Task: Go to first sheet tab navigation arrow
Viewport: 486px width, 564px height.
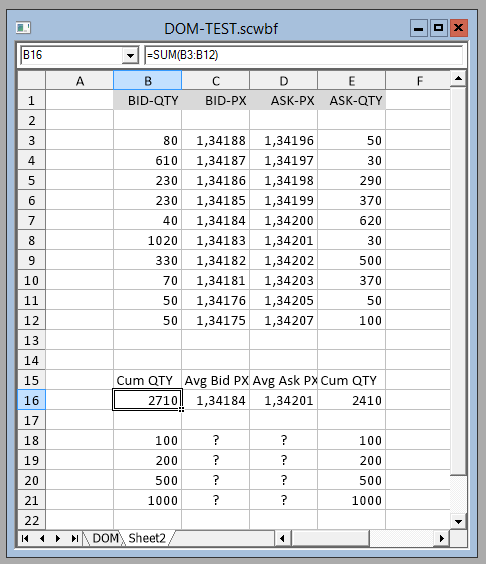Action: click(25, 538)
